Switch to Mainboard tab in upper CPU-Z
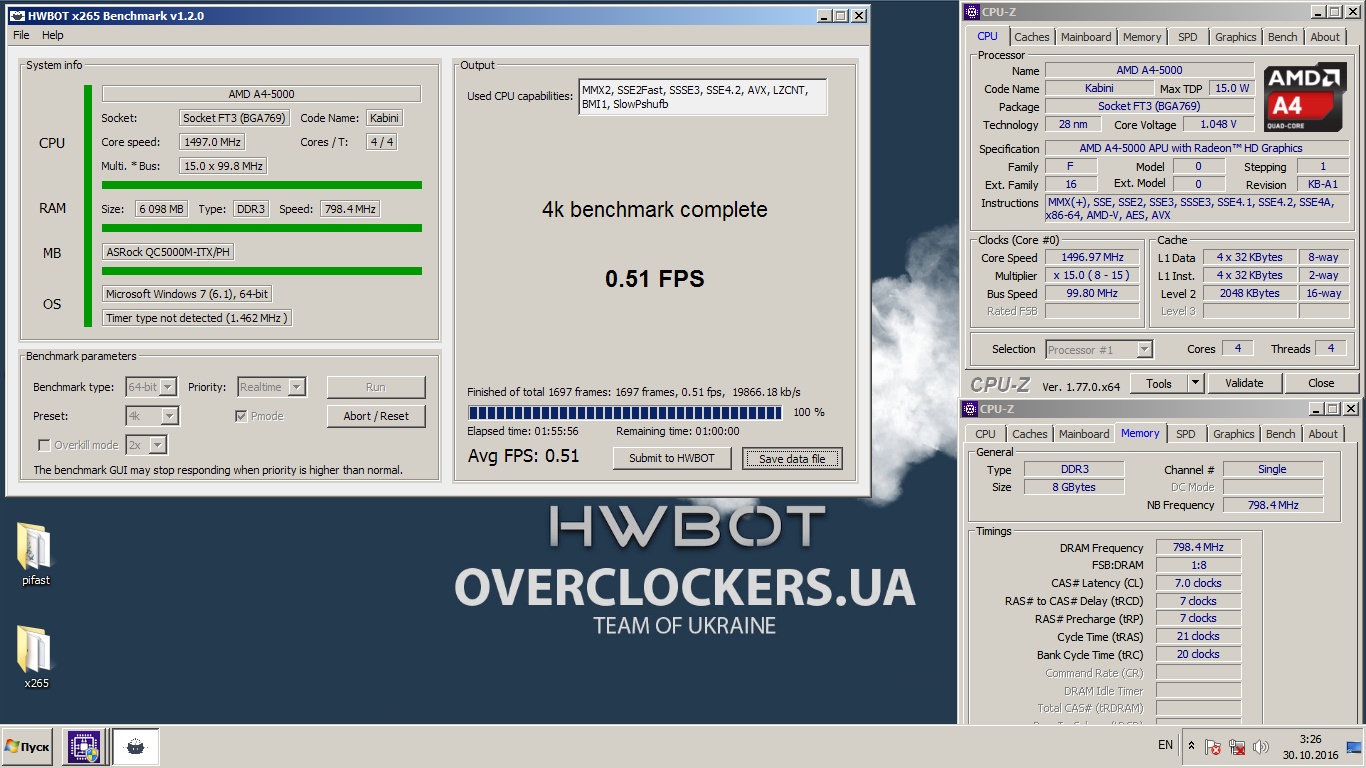1366x768 pixels. pyautogui.click(x=1086, y=37)
